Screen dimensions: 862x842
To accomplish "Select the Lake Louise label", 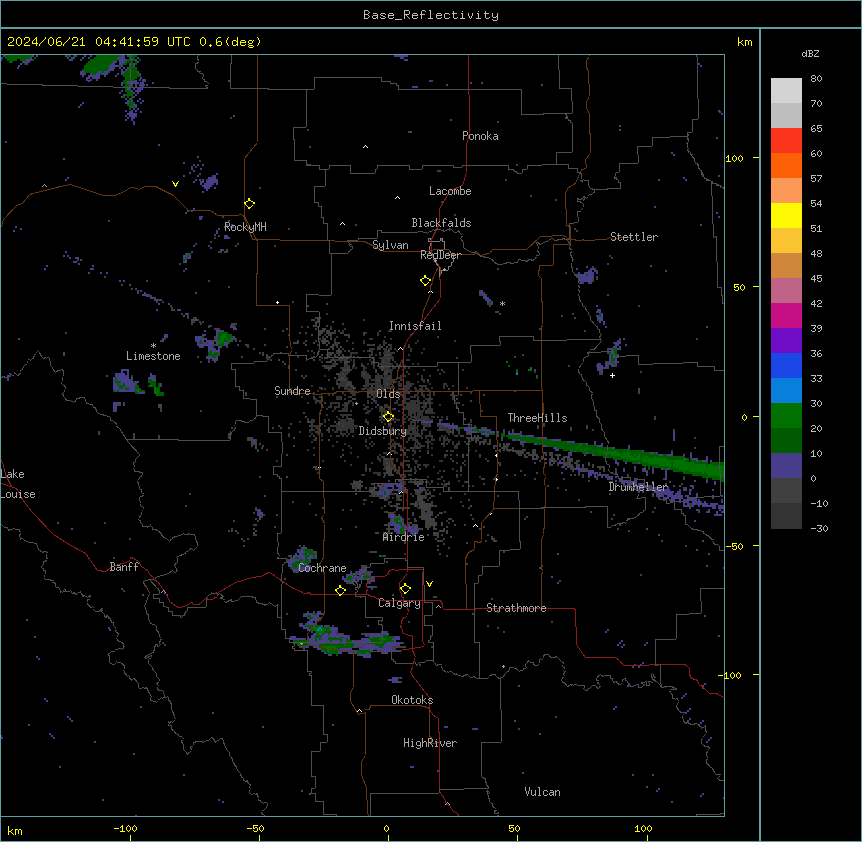I will pos(18,484).
